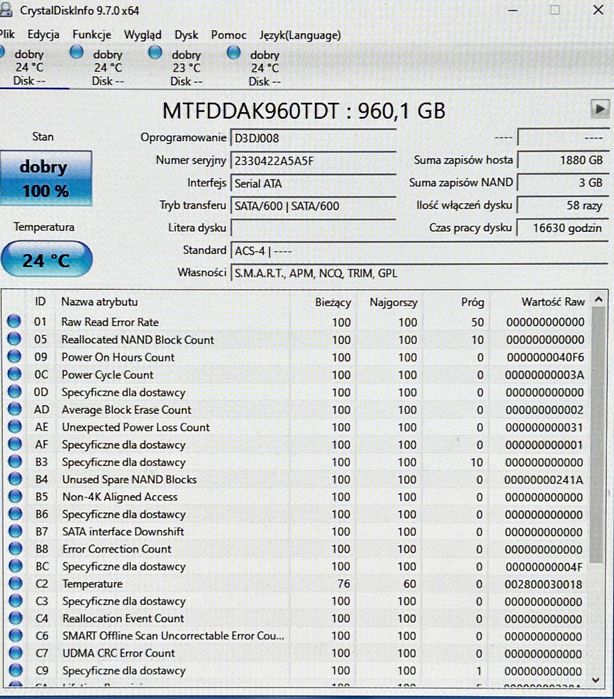Click the Bieżący column header
Viewport: 614px width, 699px height.
tap(333, 302)
